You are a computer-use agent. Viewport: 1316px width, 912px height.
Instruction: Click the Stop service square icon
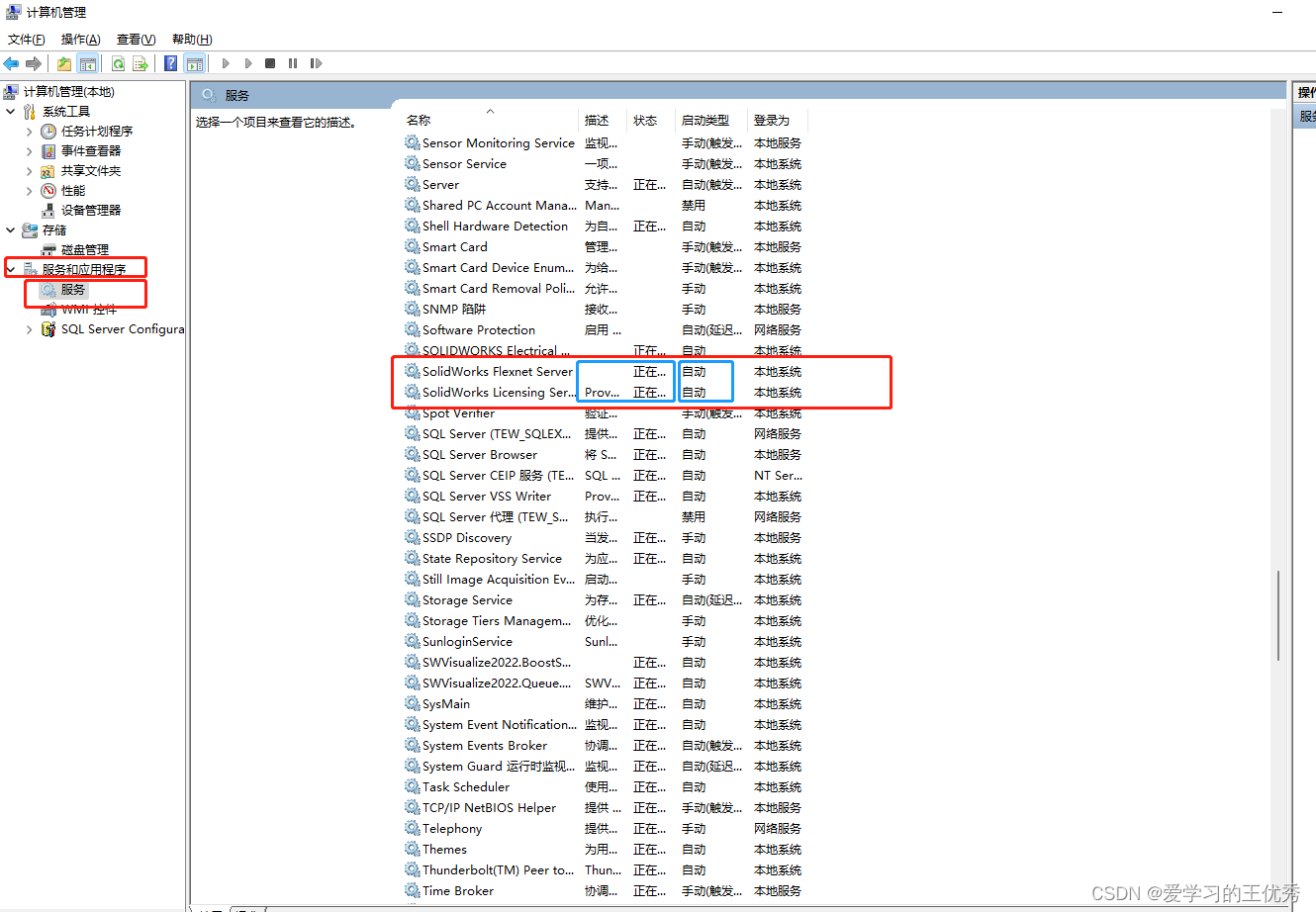tap(270, 63)
